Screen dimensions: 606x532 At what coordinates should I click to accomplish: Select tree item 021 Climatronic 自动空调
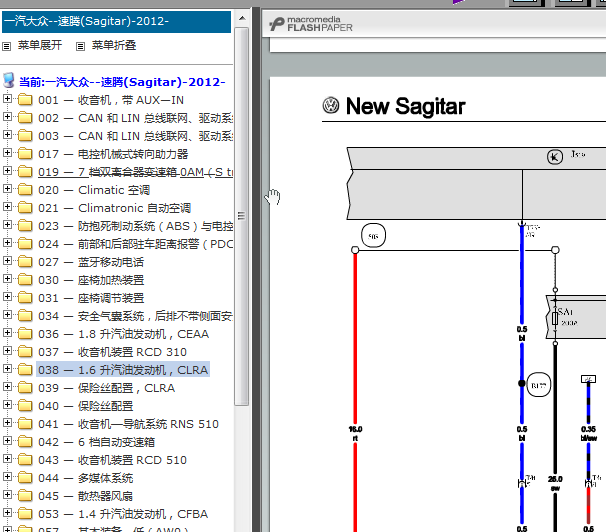114,208
